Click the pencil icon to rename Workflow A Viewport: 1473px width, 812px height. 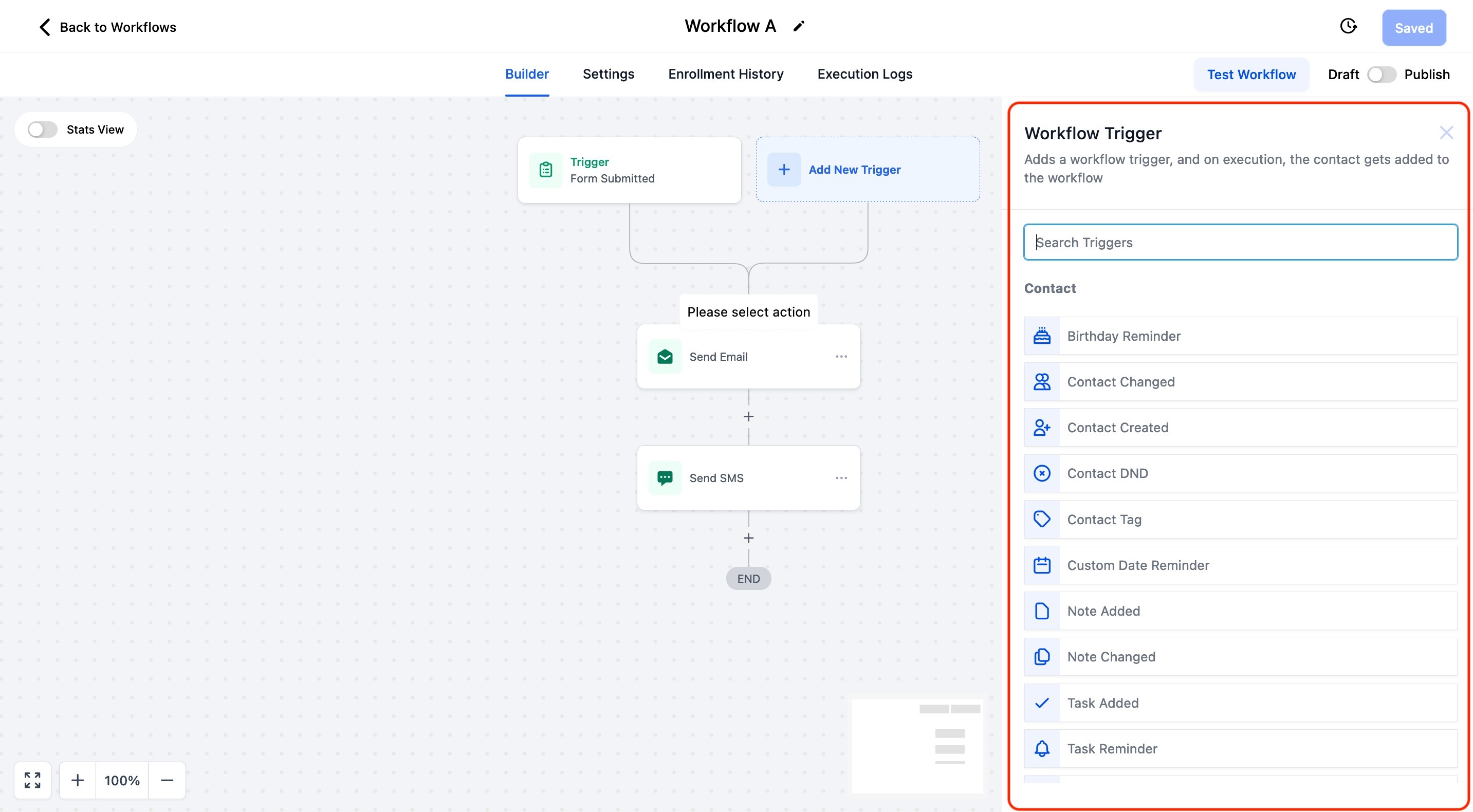point(799,26)
